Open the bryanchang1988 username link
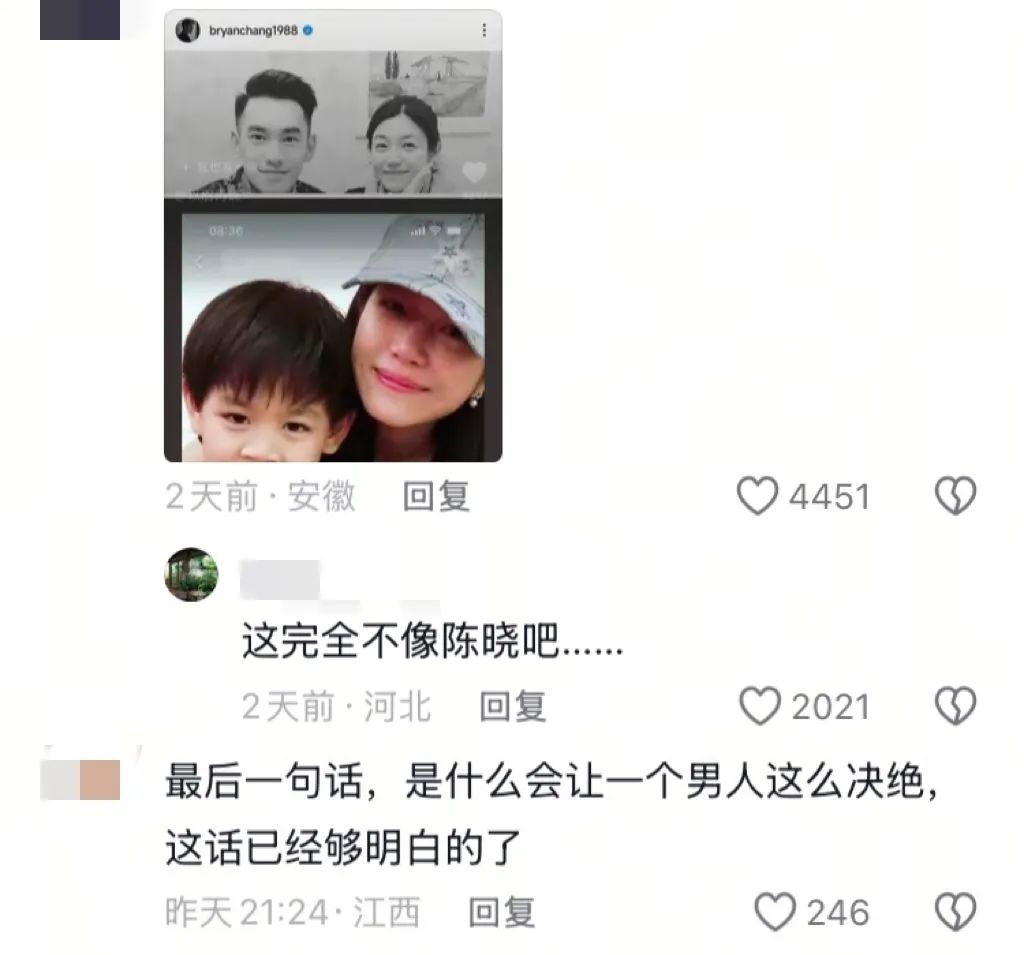Viewport: 1024px width, 955px height. (253, 30)
